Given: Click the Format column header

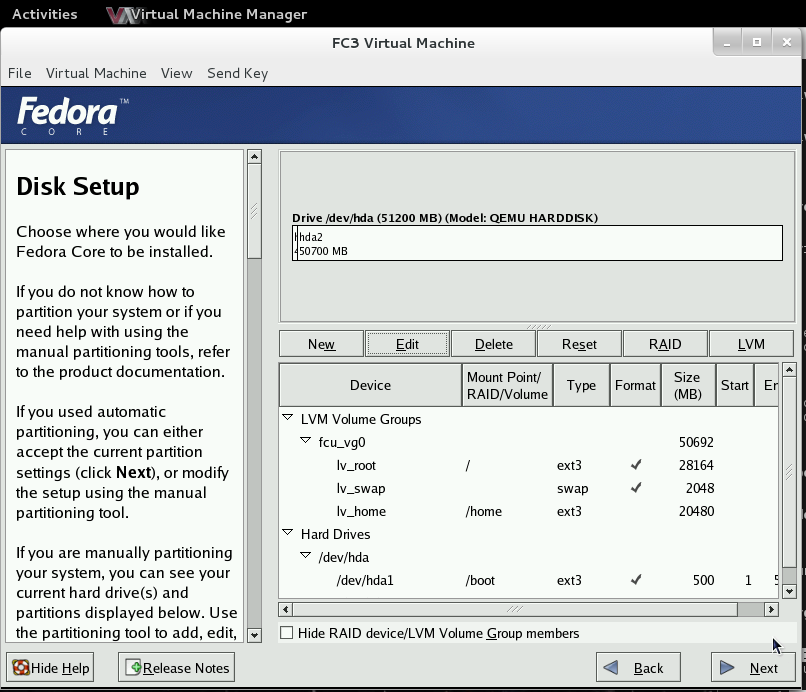Looking at the screenshot, I should click(x=635, y=385).
